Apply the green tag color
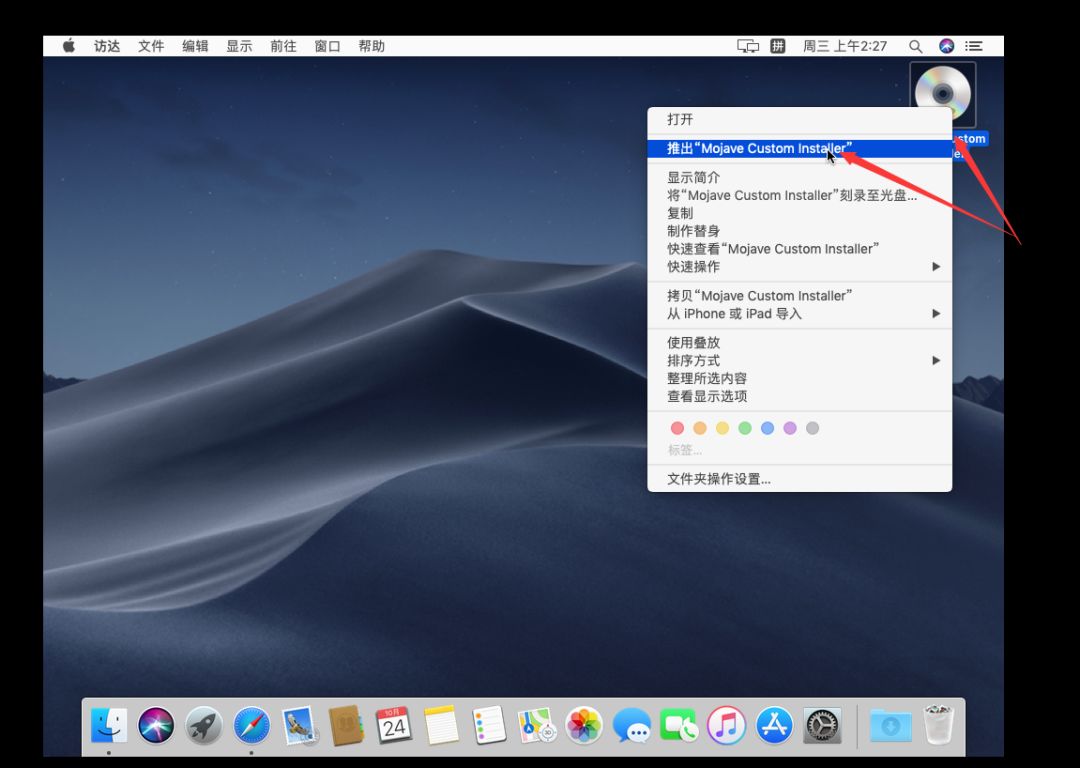The height and width of the screenshot is (768, 1080). click(x=745, y=428)
